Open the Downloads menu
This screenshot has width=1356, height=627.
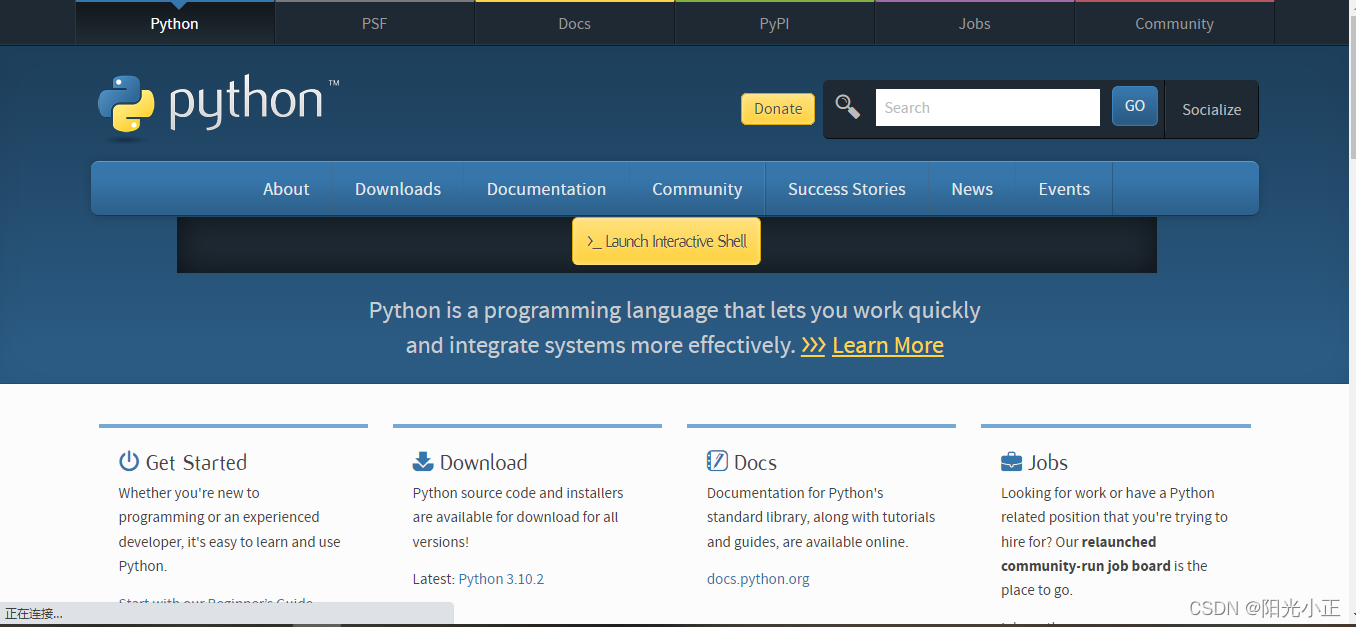click(x=398, y=189)
